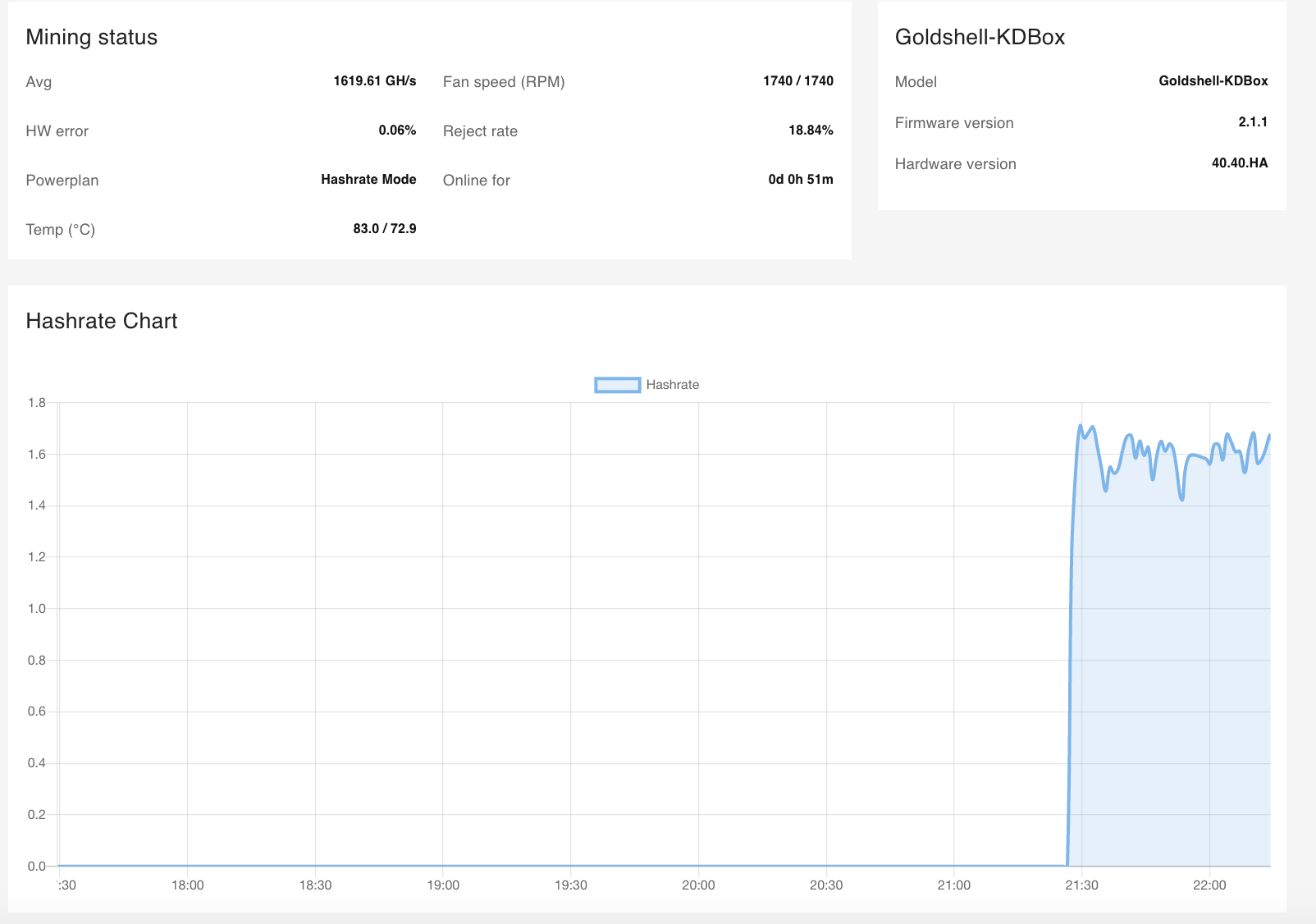The image size is (1316, 924).
Task: Click the 0.6 y-axis label
Action: [x=37, y=711]
